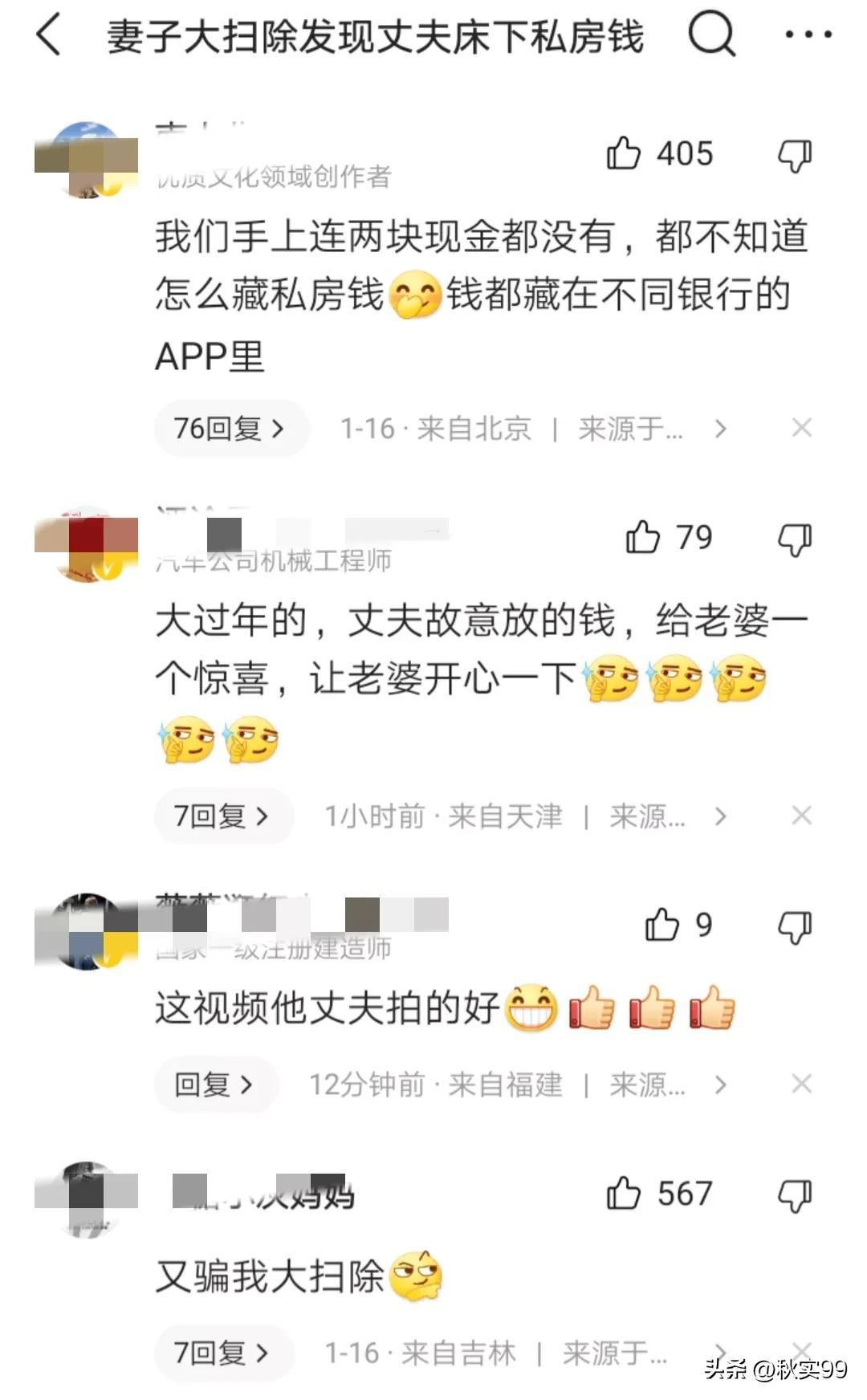Viewport: 867px width, 1400px height.
Task: Dislike the Tianjin surprise-money comment
Action: tap(795, 539)
